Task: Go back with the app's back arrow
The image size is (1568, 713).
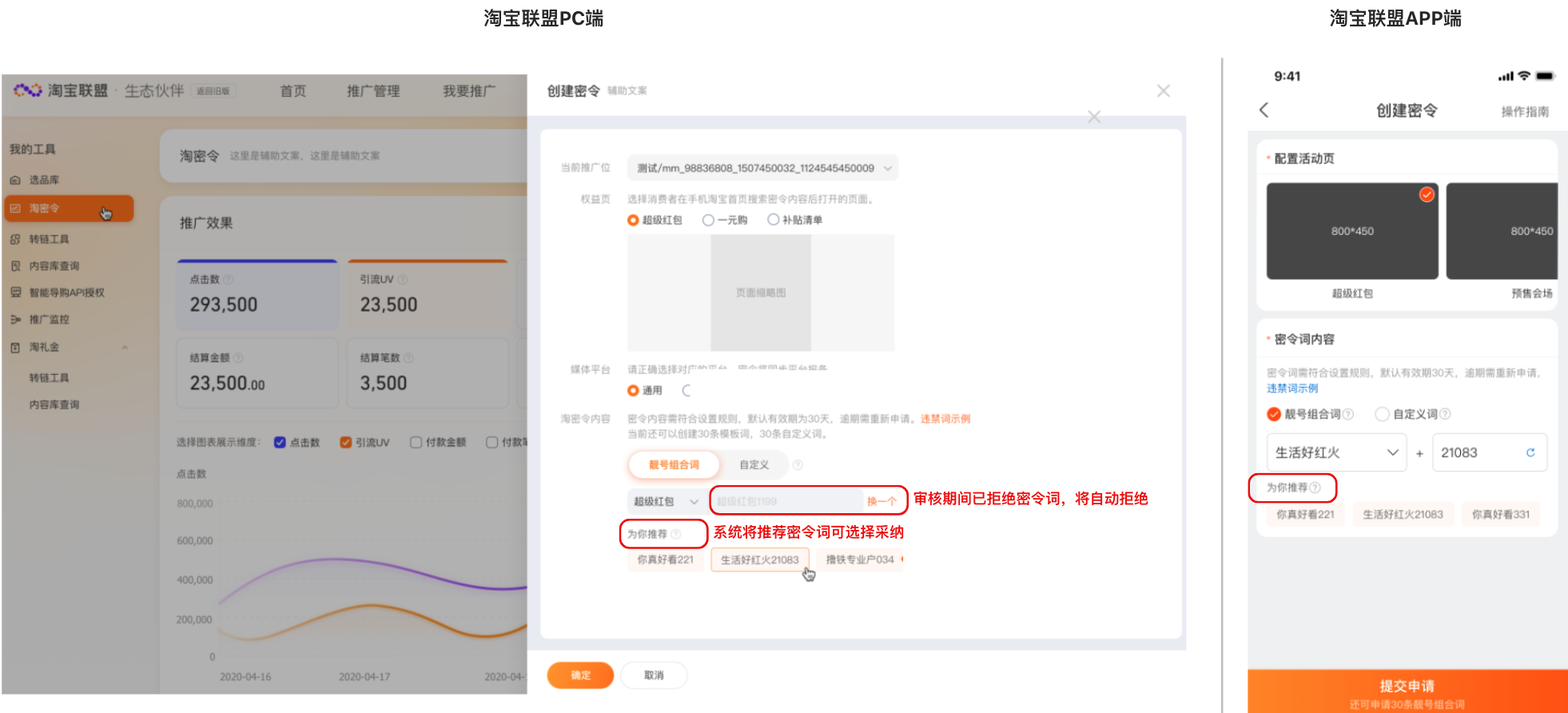Action: coord(1264,110)
